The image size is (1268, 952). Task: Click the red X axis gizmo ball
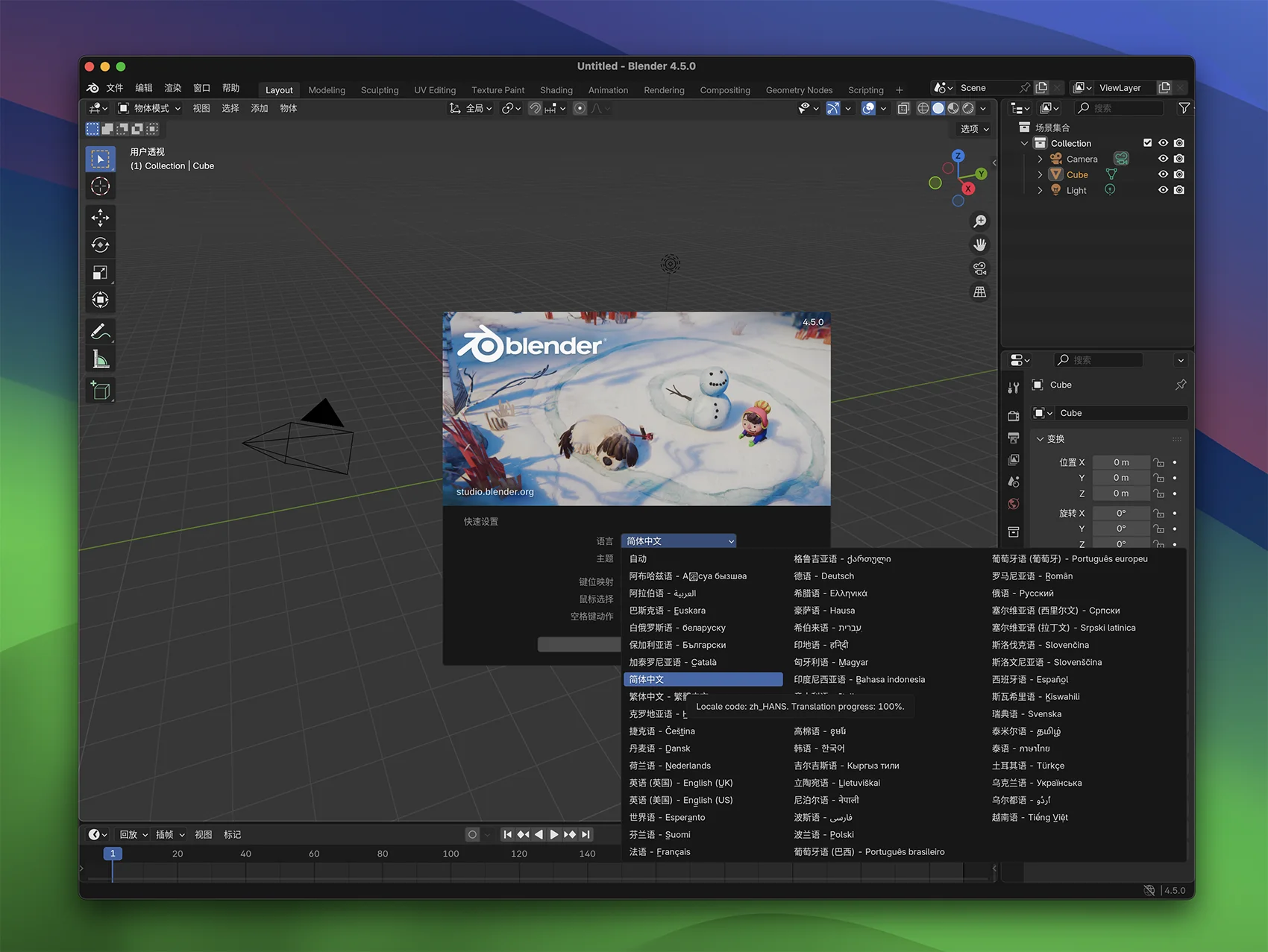pos(967,189)
